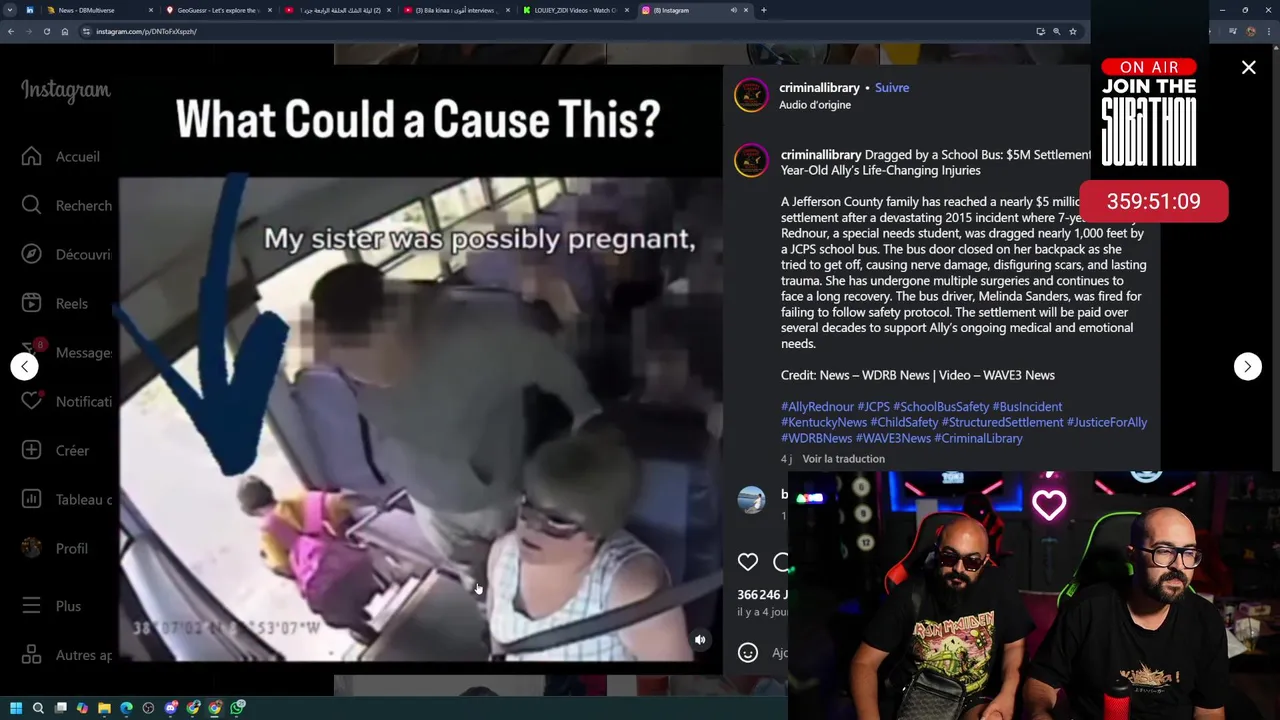Click browser back button
Viewport: 1280px width, 720px height.
11,31
